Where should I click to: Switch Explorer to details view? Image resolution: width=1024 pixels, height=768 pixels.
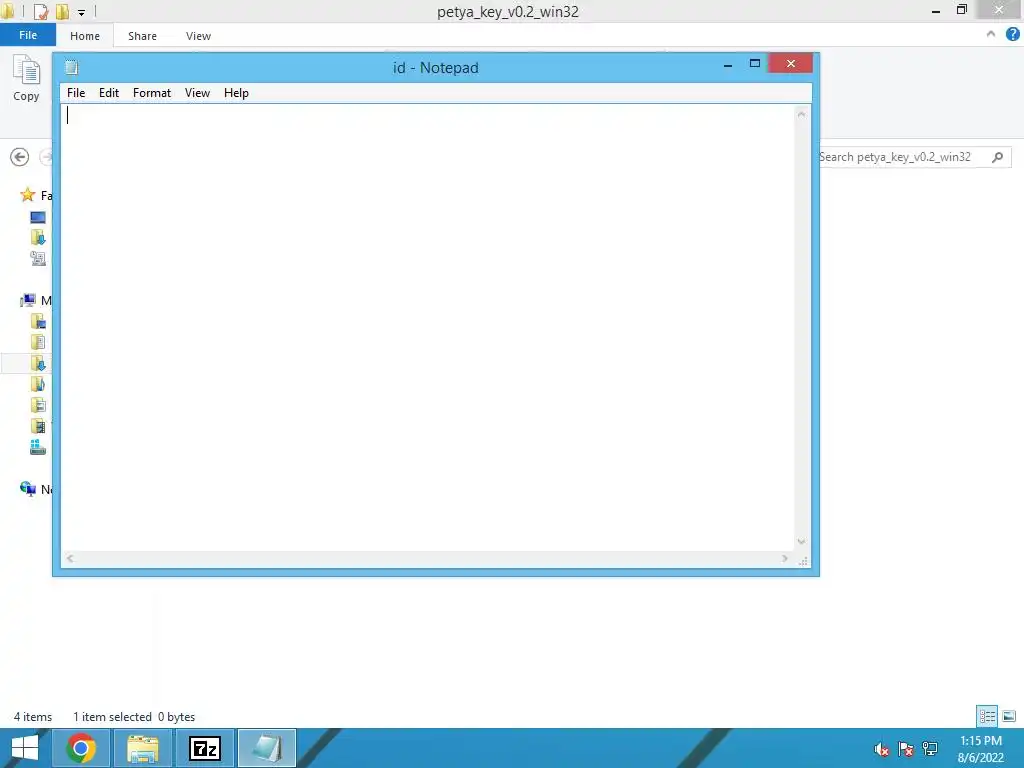click(987, 716)
